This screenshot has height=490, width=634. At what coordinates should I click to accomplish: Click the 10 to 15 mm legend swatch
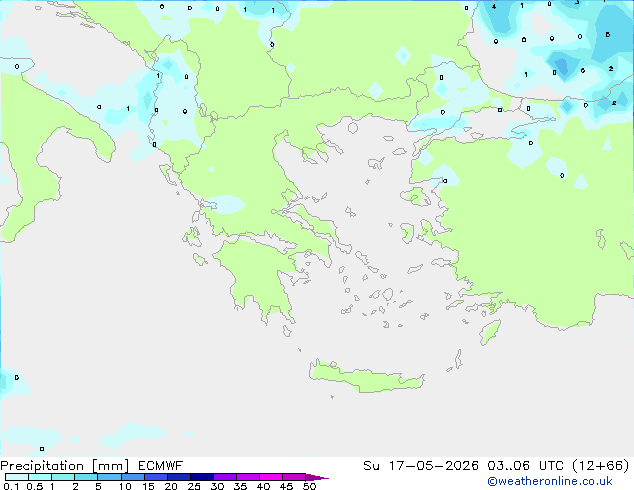133,477
